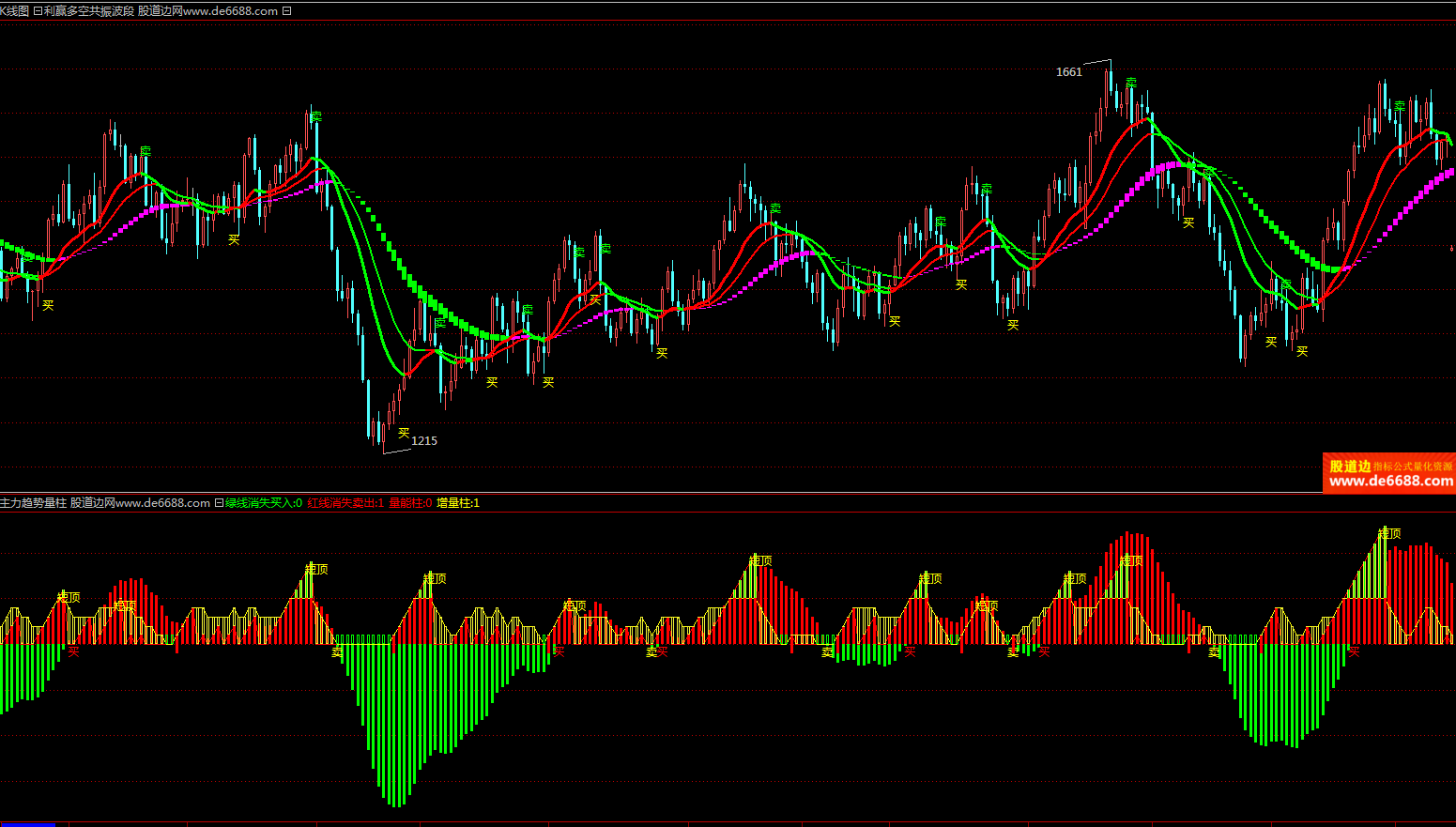Viewport: 1456px width, 827px height.
Task: Click the leftmost 绝顶 marker in volume panel
Action: click(x=69, y=597)
